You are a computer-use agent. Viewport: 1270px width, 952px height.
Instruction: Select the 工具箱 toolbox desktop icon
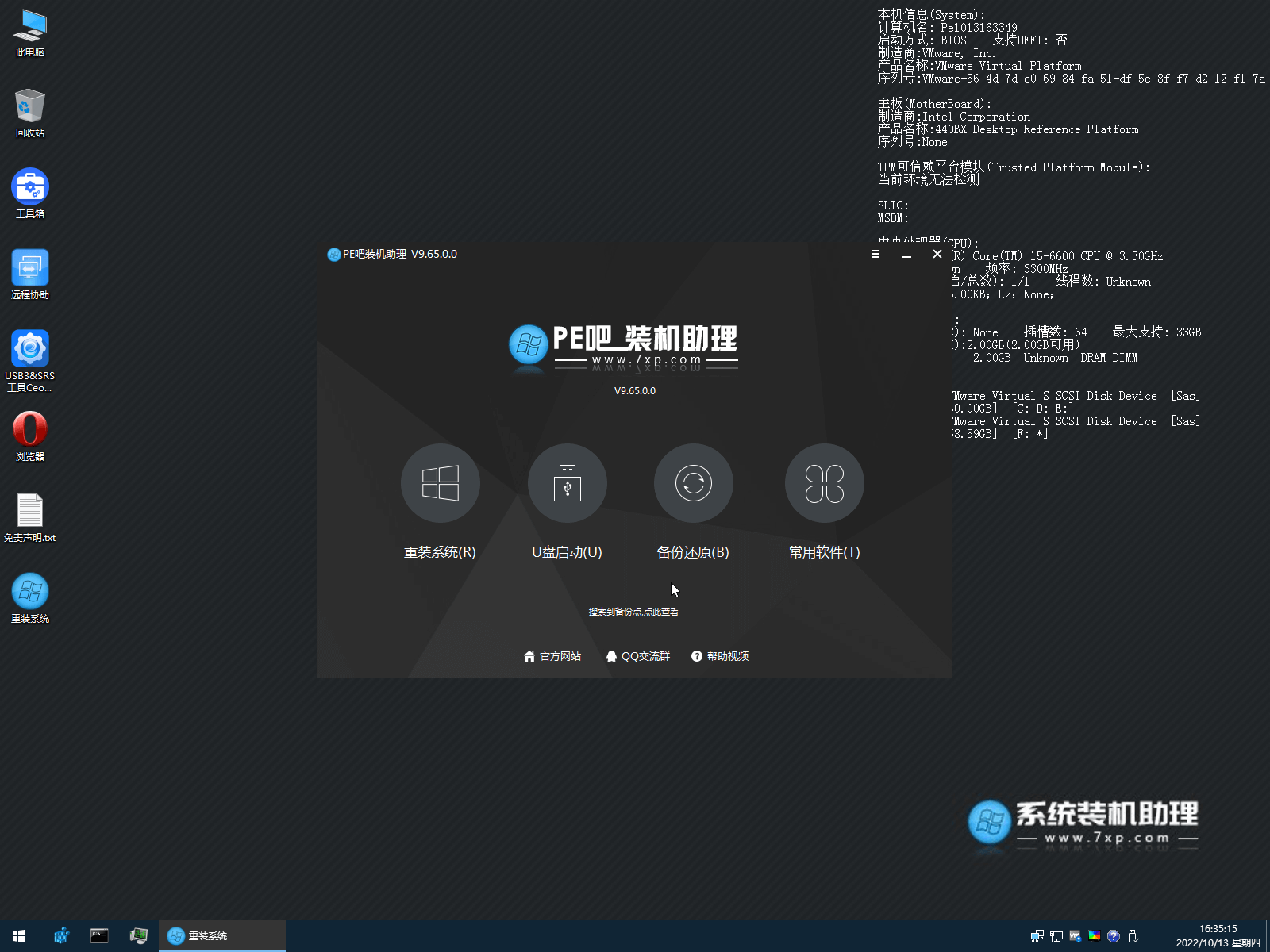tap(30, 194)
